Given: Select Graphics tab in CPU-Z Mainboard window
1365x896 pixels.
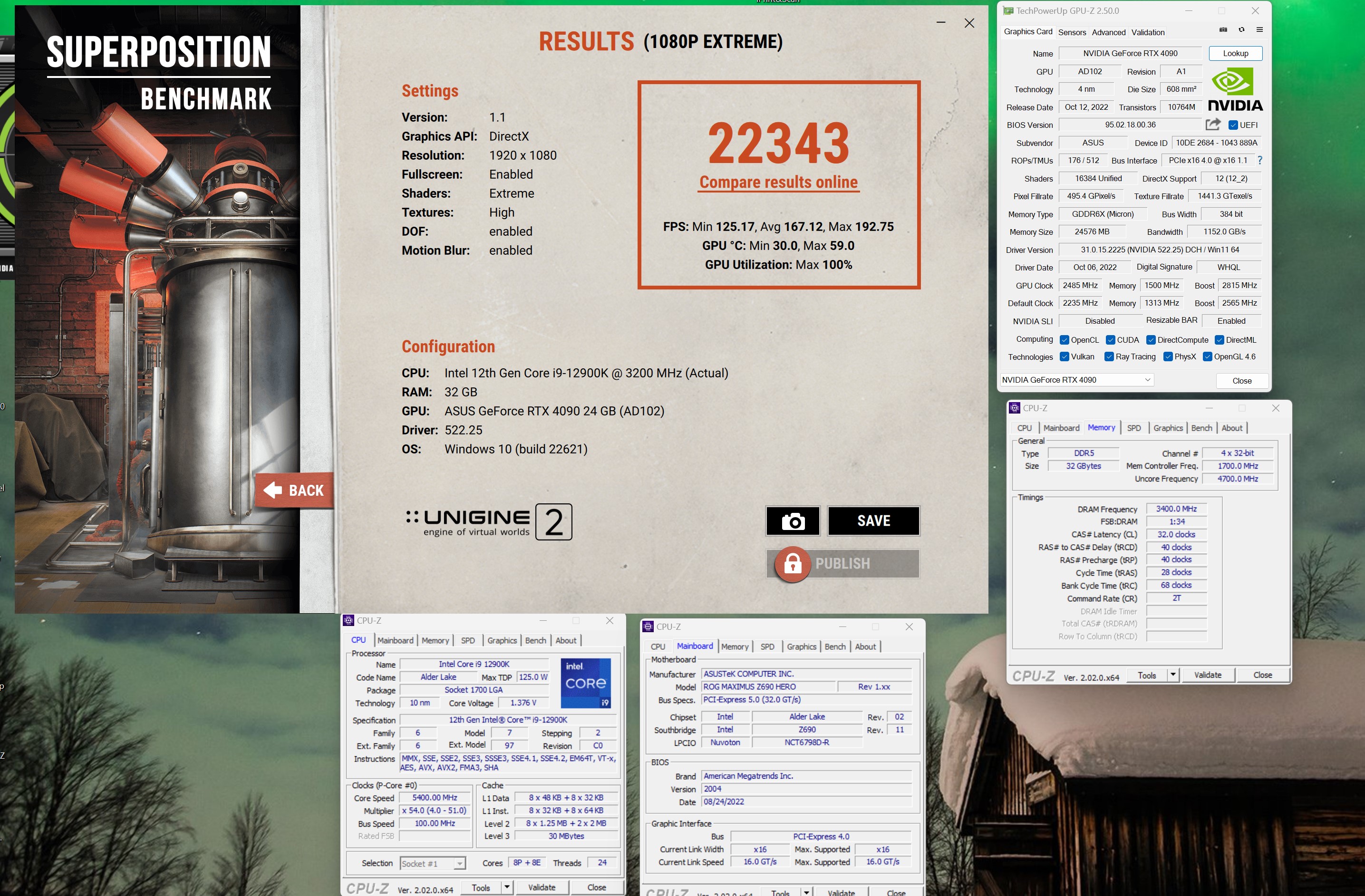Looking at the screenshot, I should point(801,646).
